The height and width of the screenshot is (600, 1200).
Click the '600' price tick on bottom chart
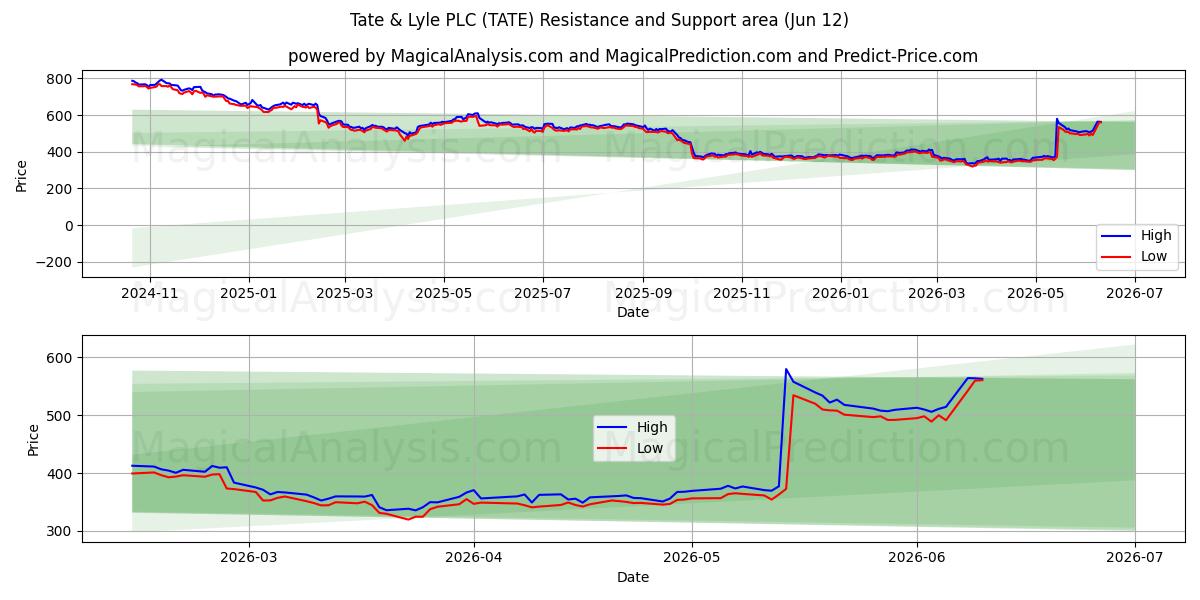(60, 358)
